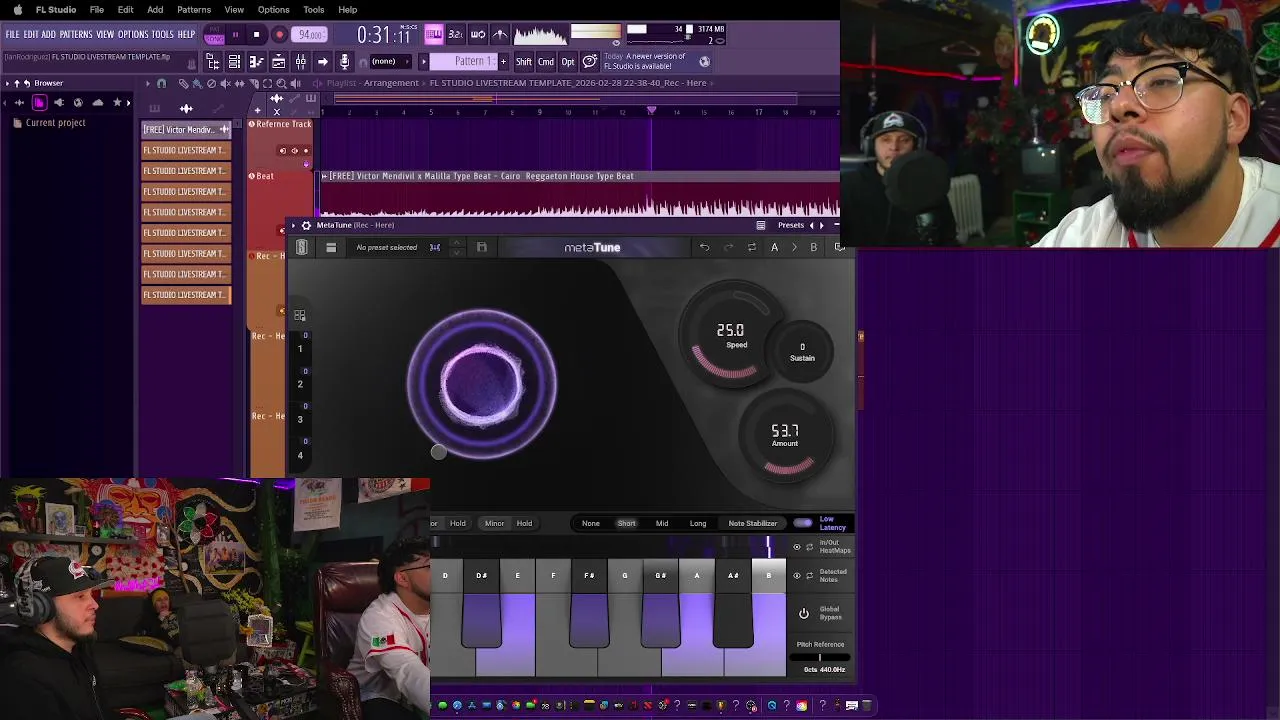Open the Presets dropdown in plugin header
Screen dimensions: 1280x720
point(790,225)
